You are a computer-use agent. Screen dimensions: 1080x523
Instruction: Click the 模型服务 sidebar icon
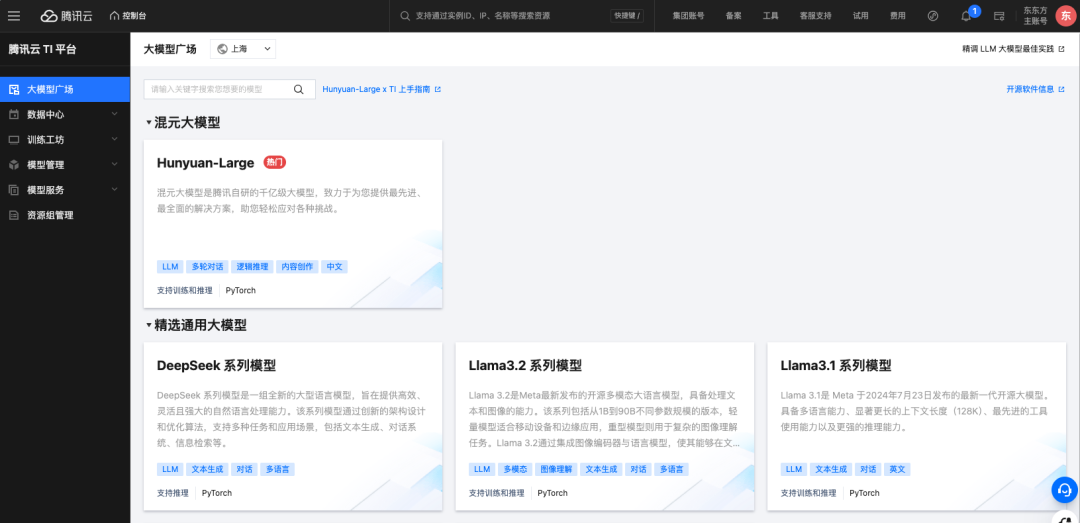(x=14, y=190)
